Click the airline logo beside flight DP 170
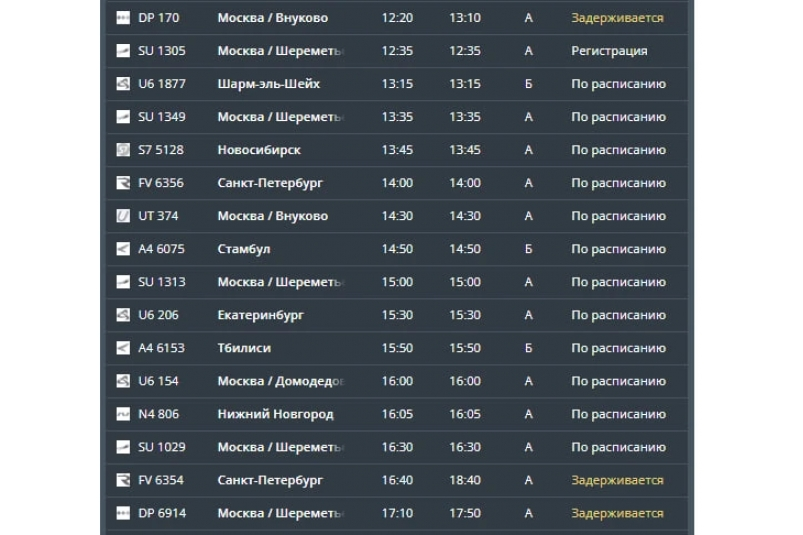 click(123, 18)
